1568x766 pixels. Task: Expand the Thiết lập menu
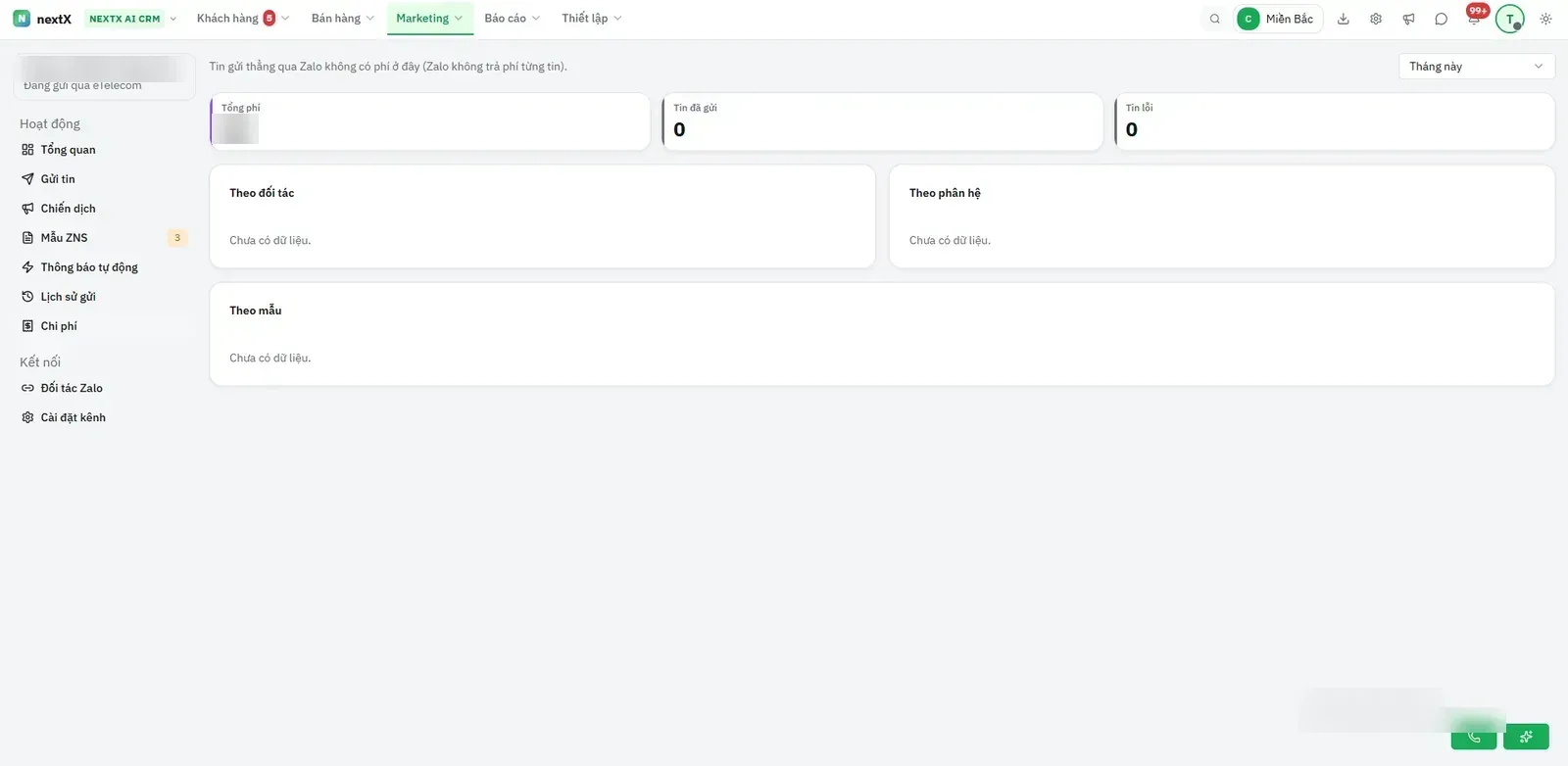coord(591,19)
